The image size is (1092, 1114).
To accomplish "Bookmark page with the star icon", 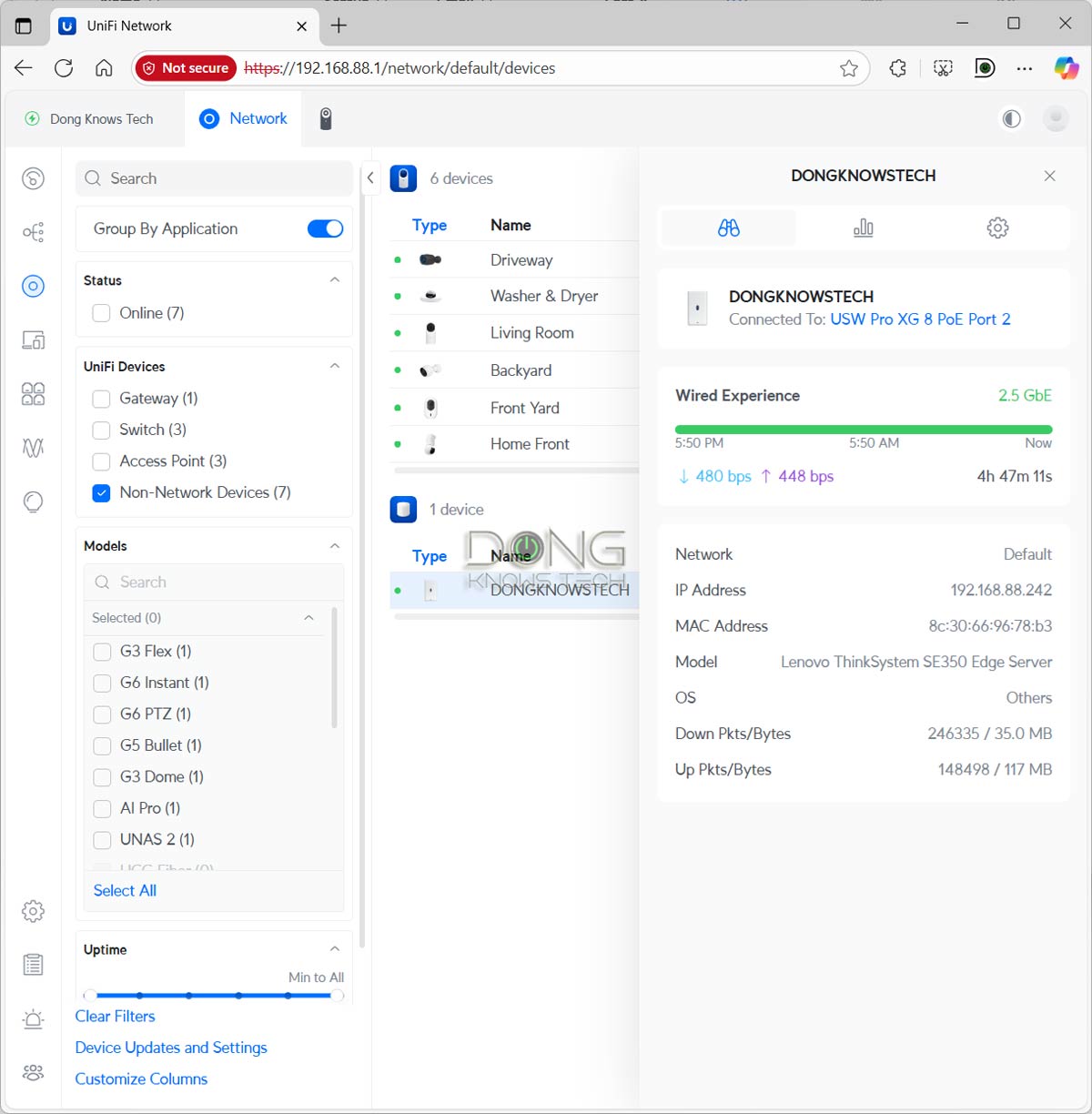I will pos(848,68).
